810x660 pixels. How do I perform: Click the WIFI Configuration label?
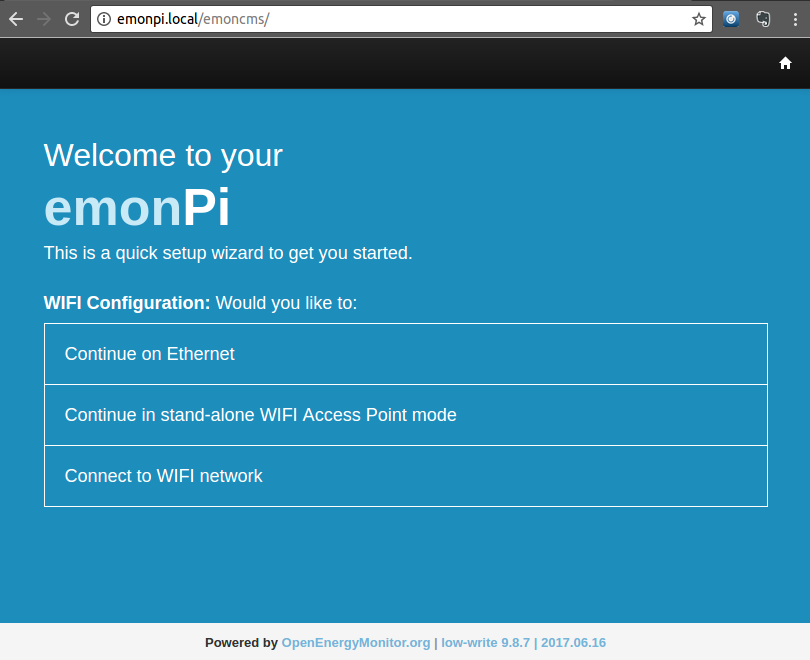click(127, 303)
